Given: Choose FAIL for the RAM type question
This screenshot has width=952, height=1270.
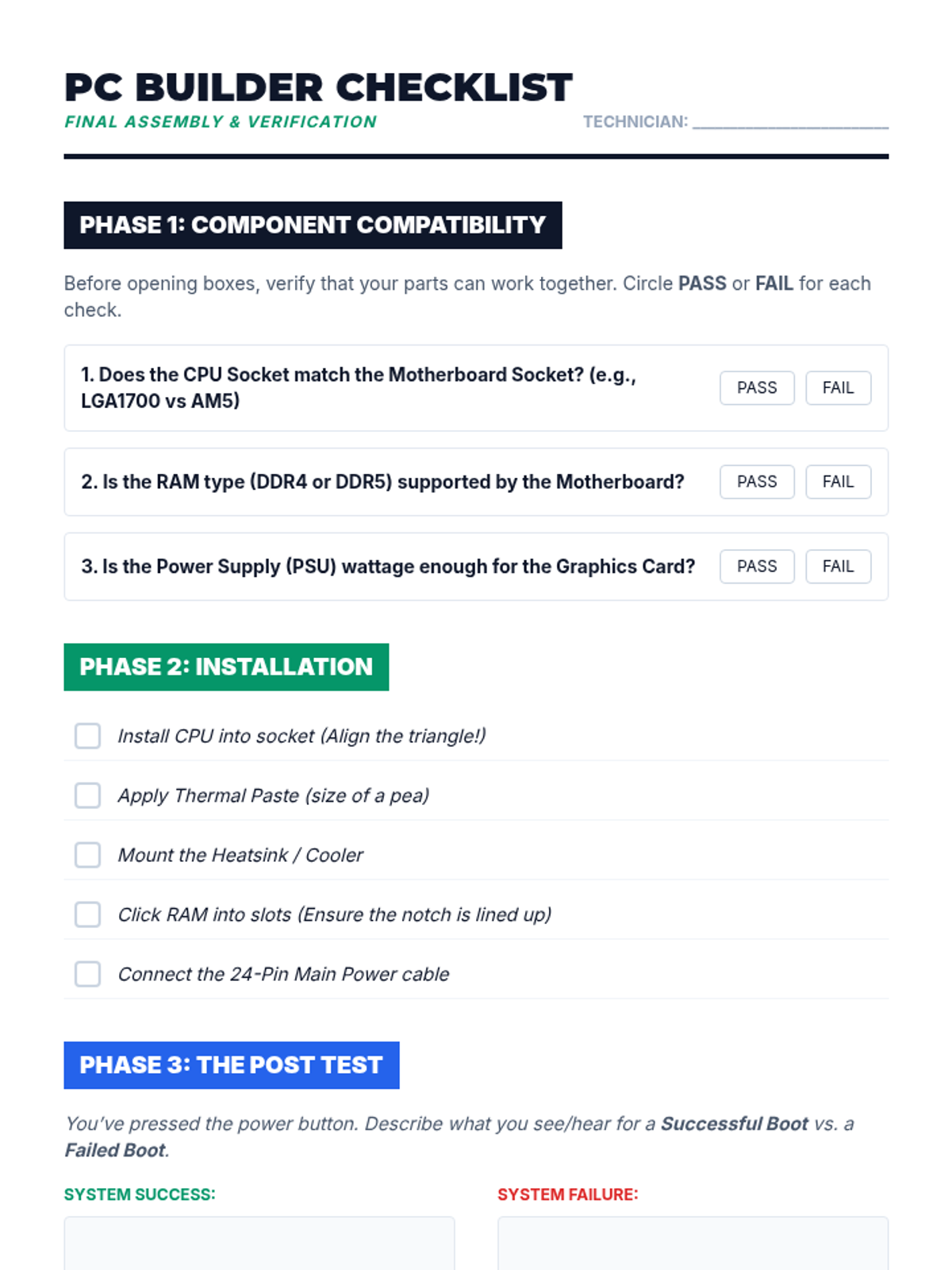Looking at the screenshot, I should click(x=838, y=482).
